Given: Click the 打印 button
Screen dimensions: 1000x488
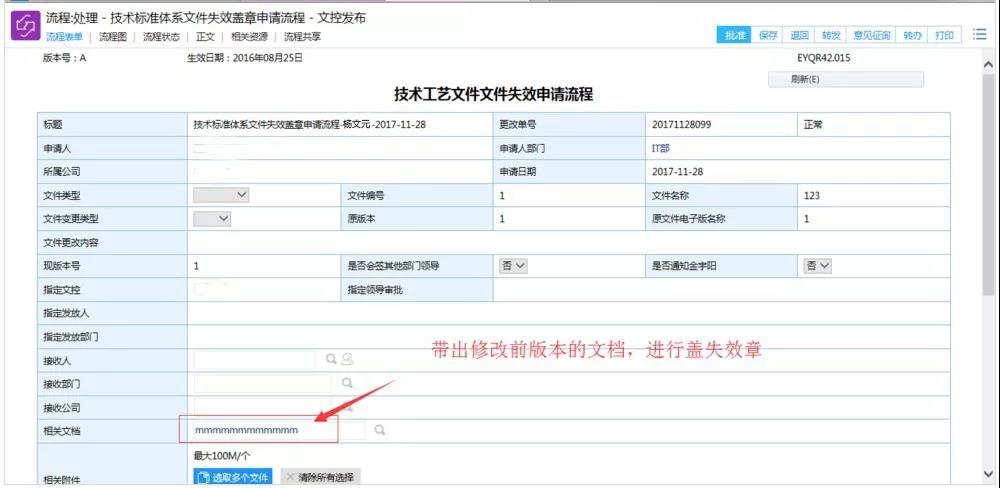Looking at the screenshot, I should [x=945, y=35].
